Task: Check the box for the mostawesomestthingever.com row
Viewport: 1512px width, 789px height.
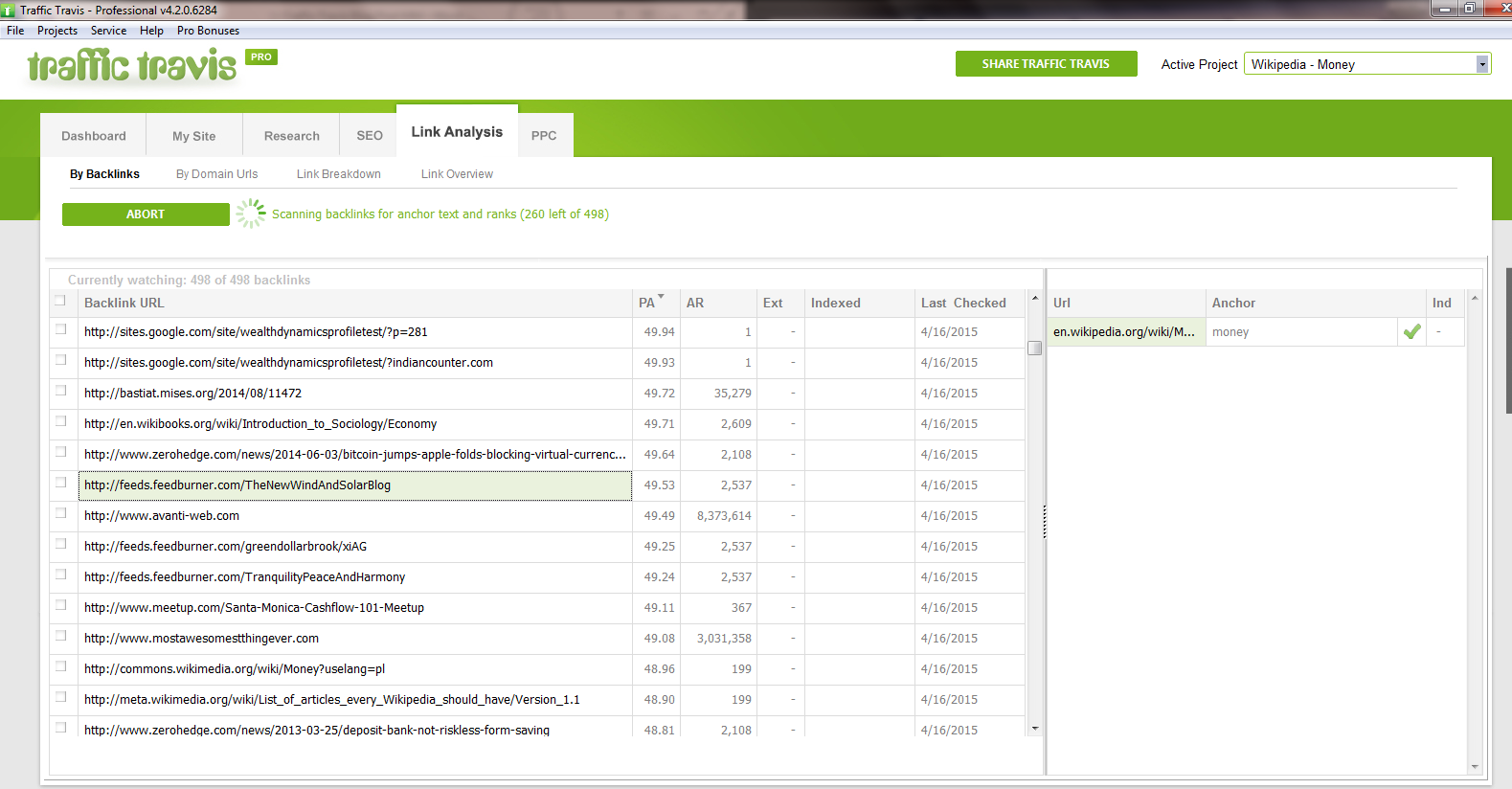Action: (x=60, y=636)
